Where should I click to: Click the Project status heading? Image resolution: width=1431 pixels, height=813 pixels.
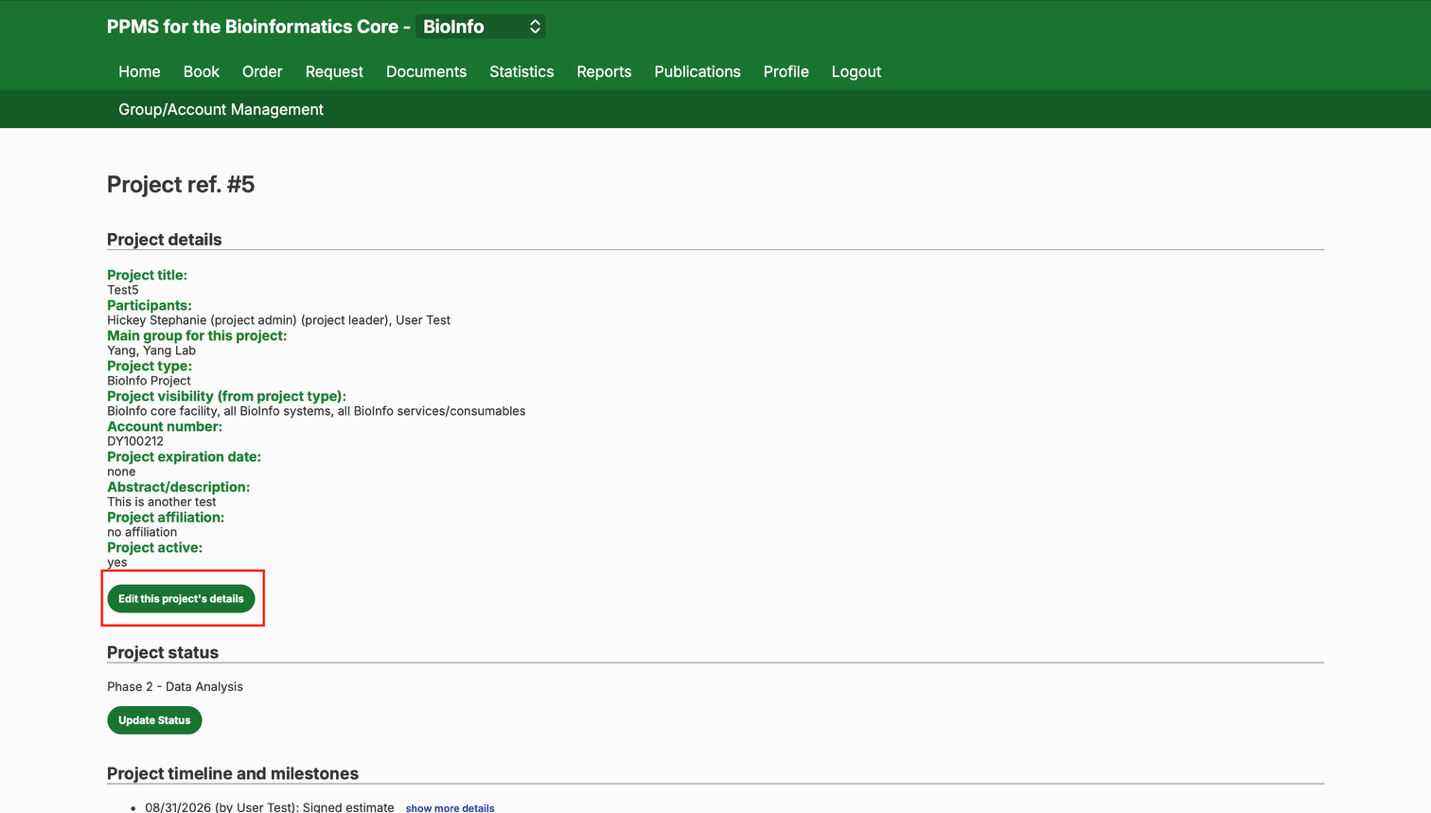click(163, 653)
